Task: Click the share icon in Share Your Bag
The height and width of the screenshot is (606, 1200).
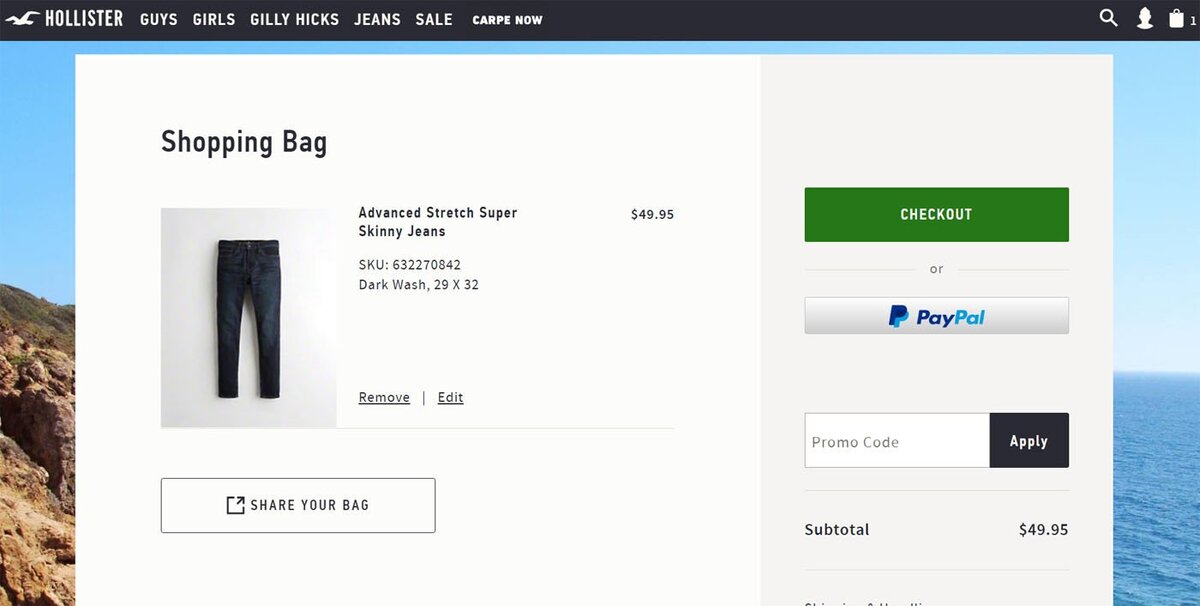Action: tap(235, 505)
